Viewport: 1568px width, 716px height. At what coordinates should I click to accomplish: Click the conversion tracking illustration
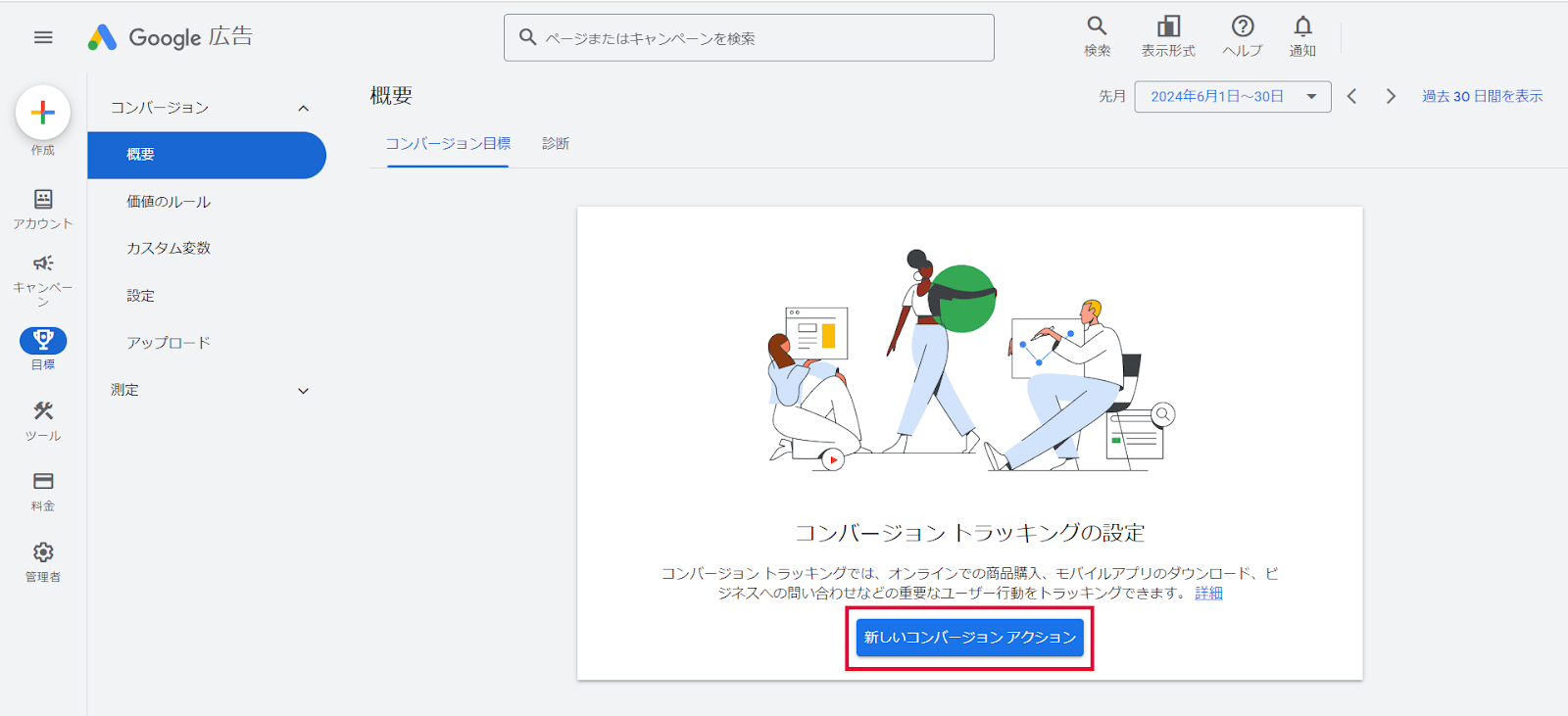(x=970, y=360)
